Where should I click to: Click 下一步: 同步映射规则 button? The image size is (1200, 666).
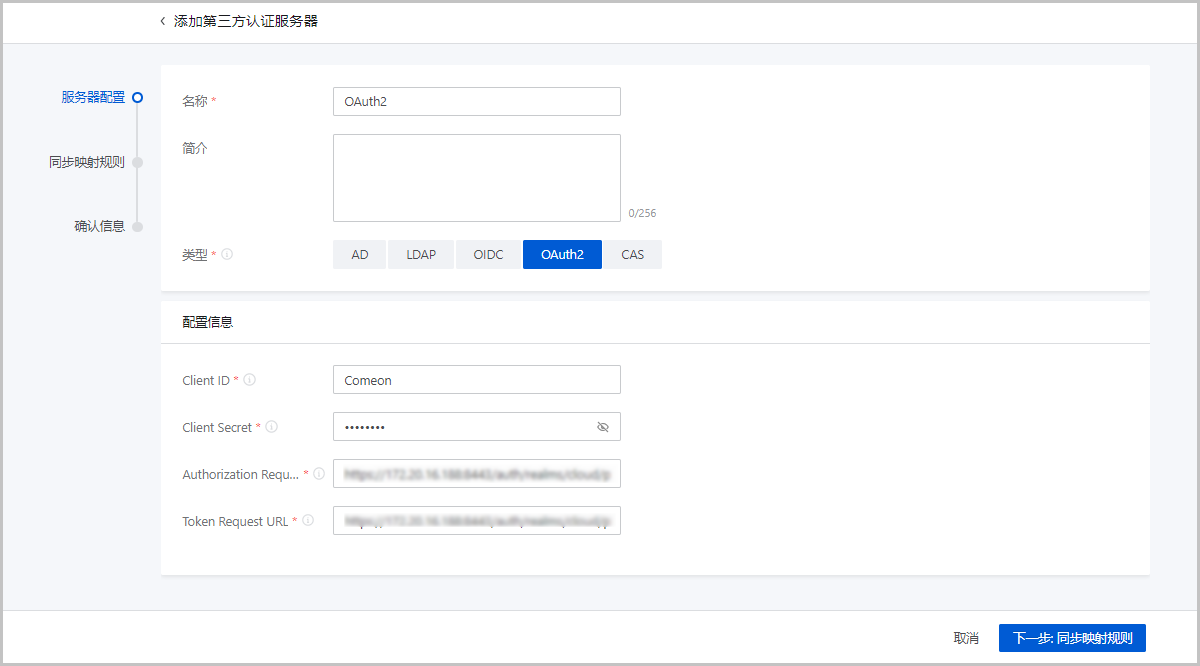pos(1072,638)
